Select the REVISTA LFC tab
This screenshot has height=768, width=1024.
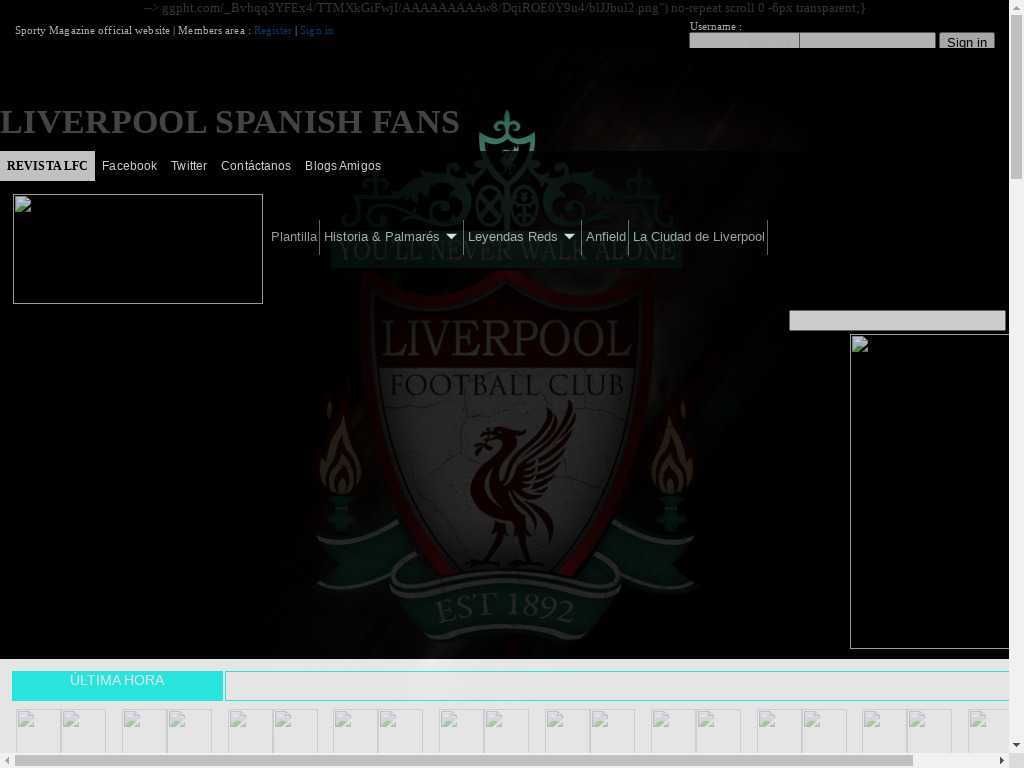pyautogui.click(x=47, y=166)
